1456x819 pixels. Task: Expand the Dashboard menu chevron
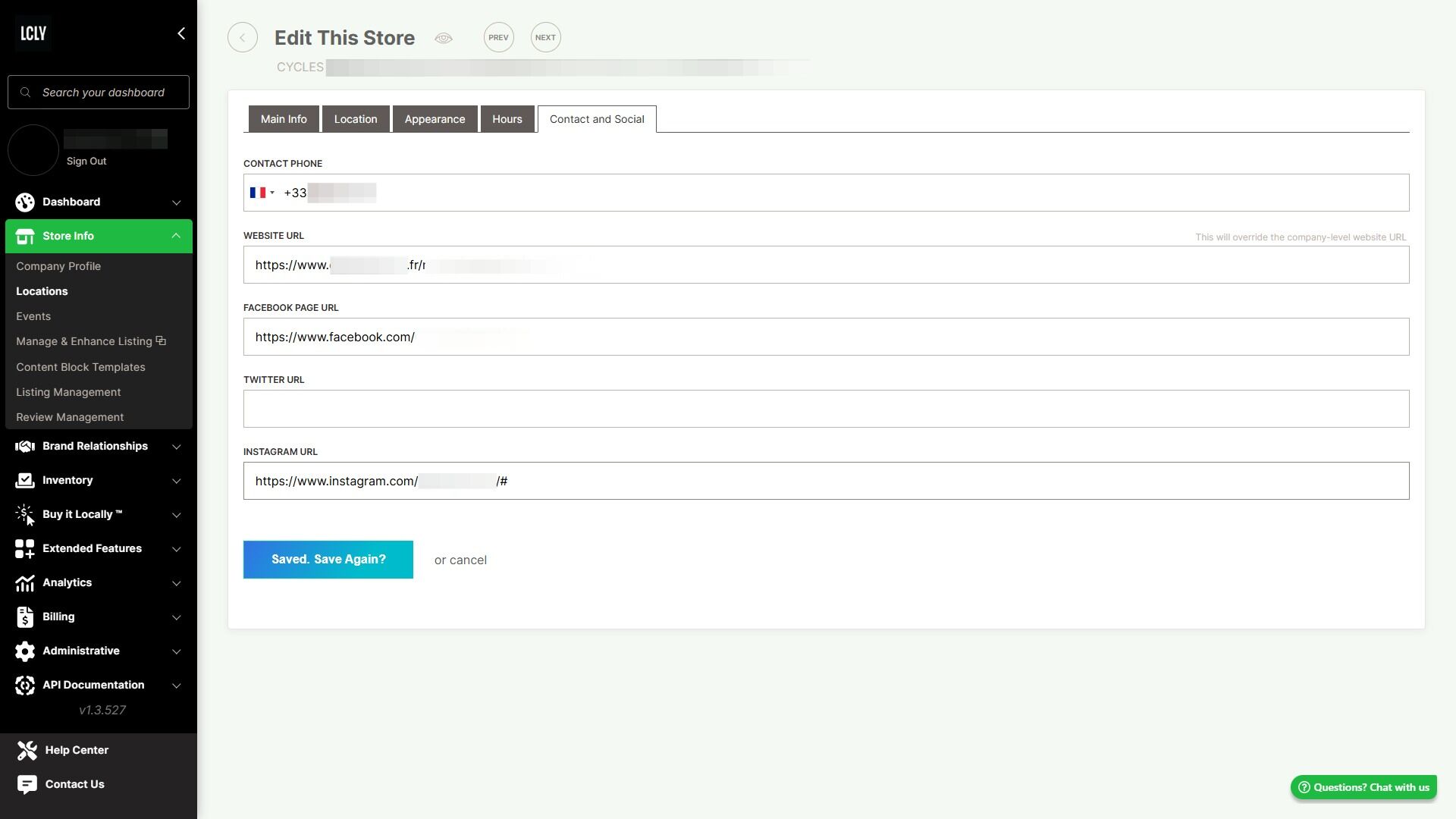tap(176, 202)
